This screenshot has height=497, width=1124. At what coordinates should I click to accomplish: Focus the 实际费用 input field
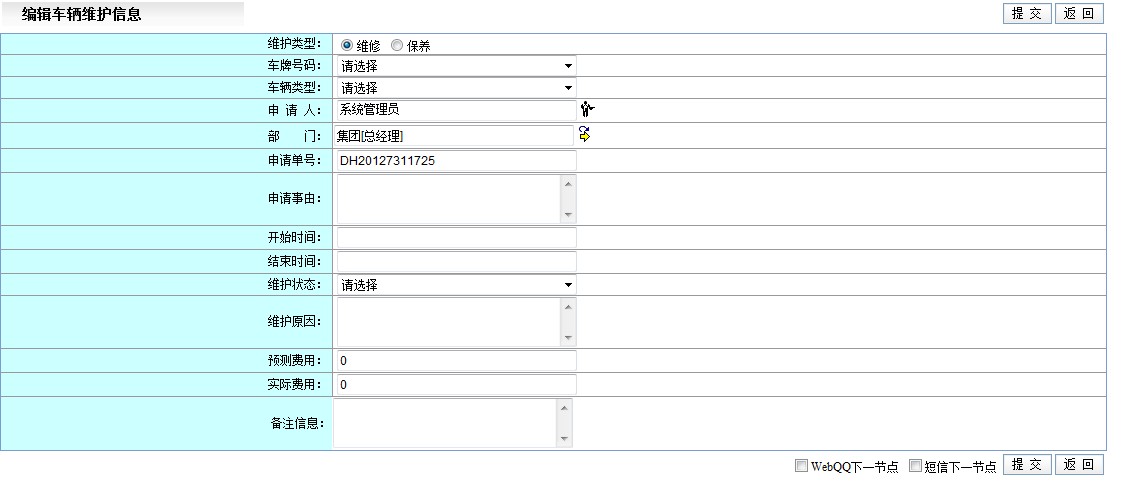tap(456, 385)
